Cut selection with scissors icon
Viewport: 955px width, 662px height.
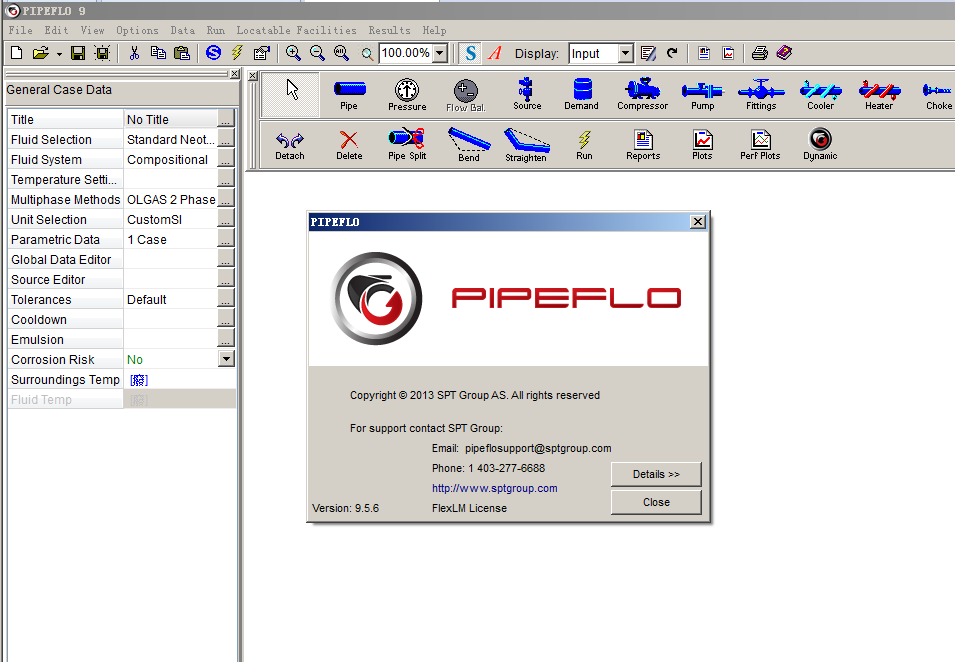click(135, 54)
